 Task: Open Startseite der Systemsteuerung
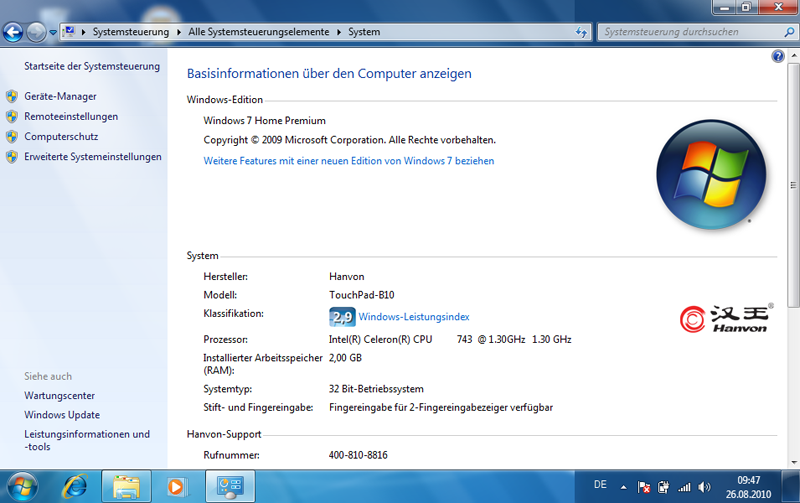(92, 66)
